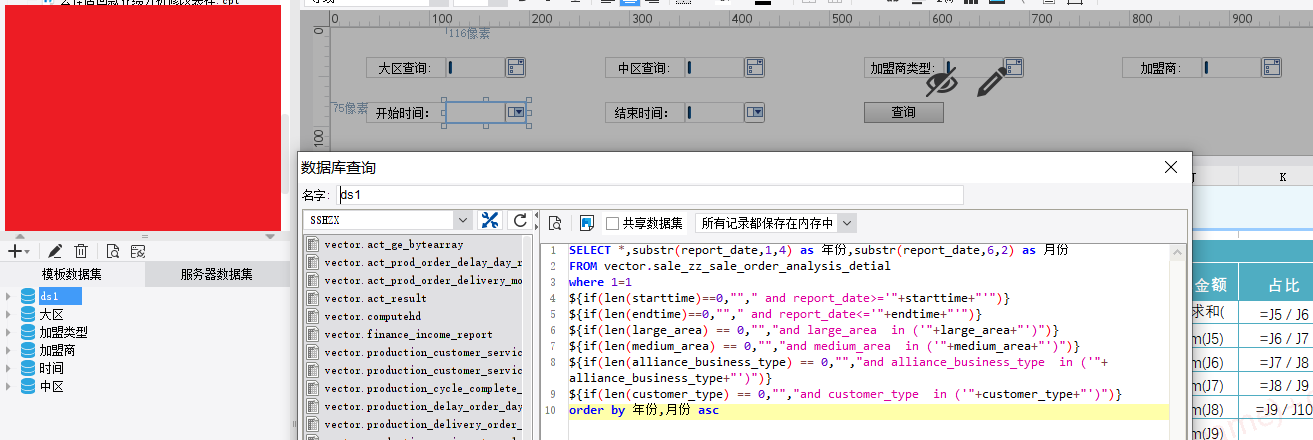Open dropdown arrow next to add dataset

pyautogui.click(x=27, y=252)
